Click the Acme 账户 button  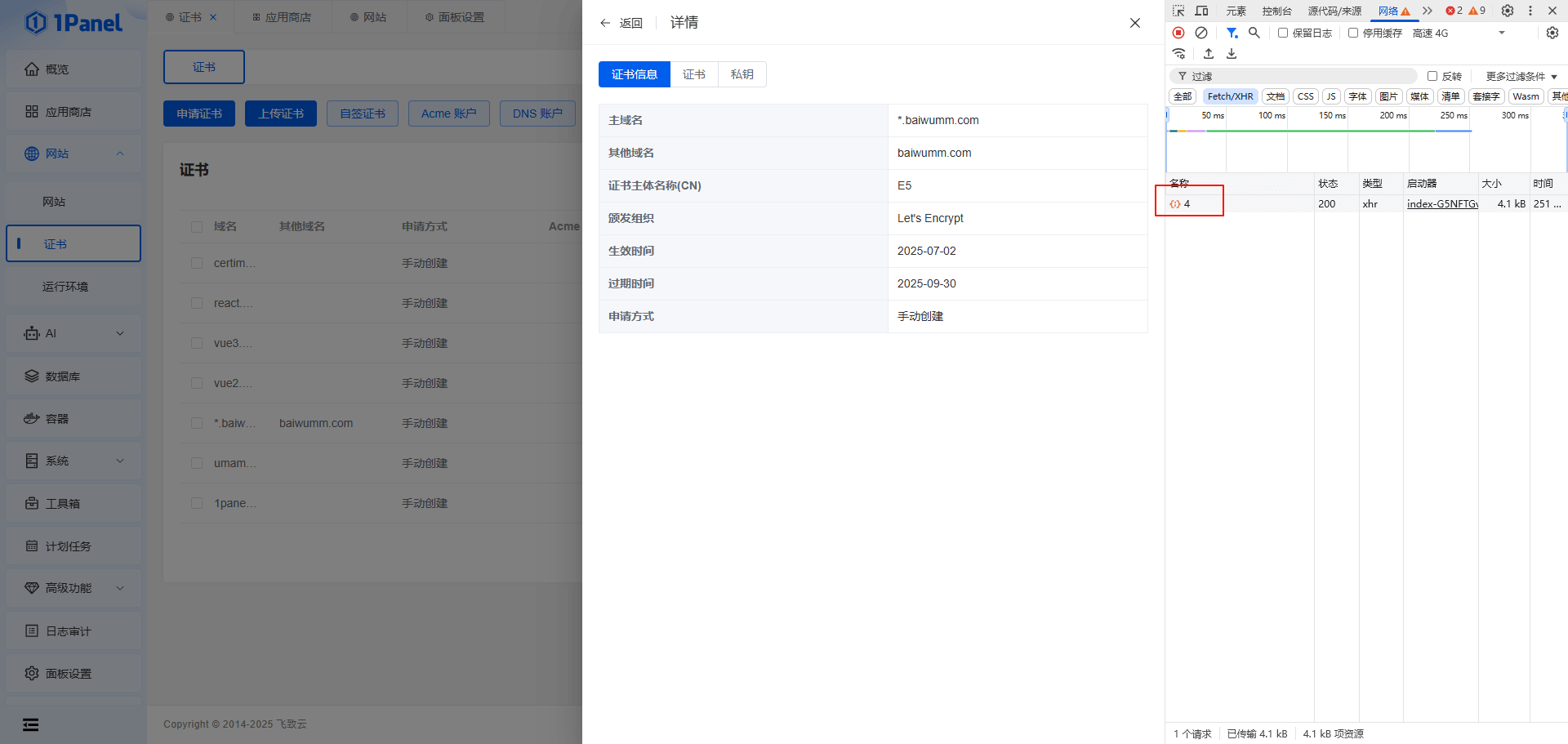pos(449,114)
